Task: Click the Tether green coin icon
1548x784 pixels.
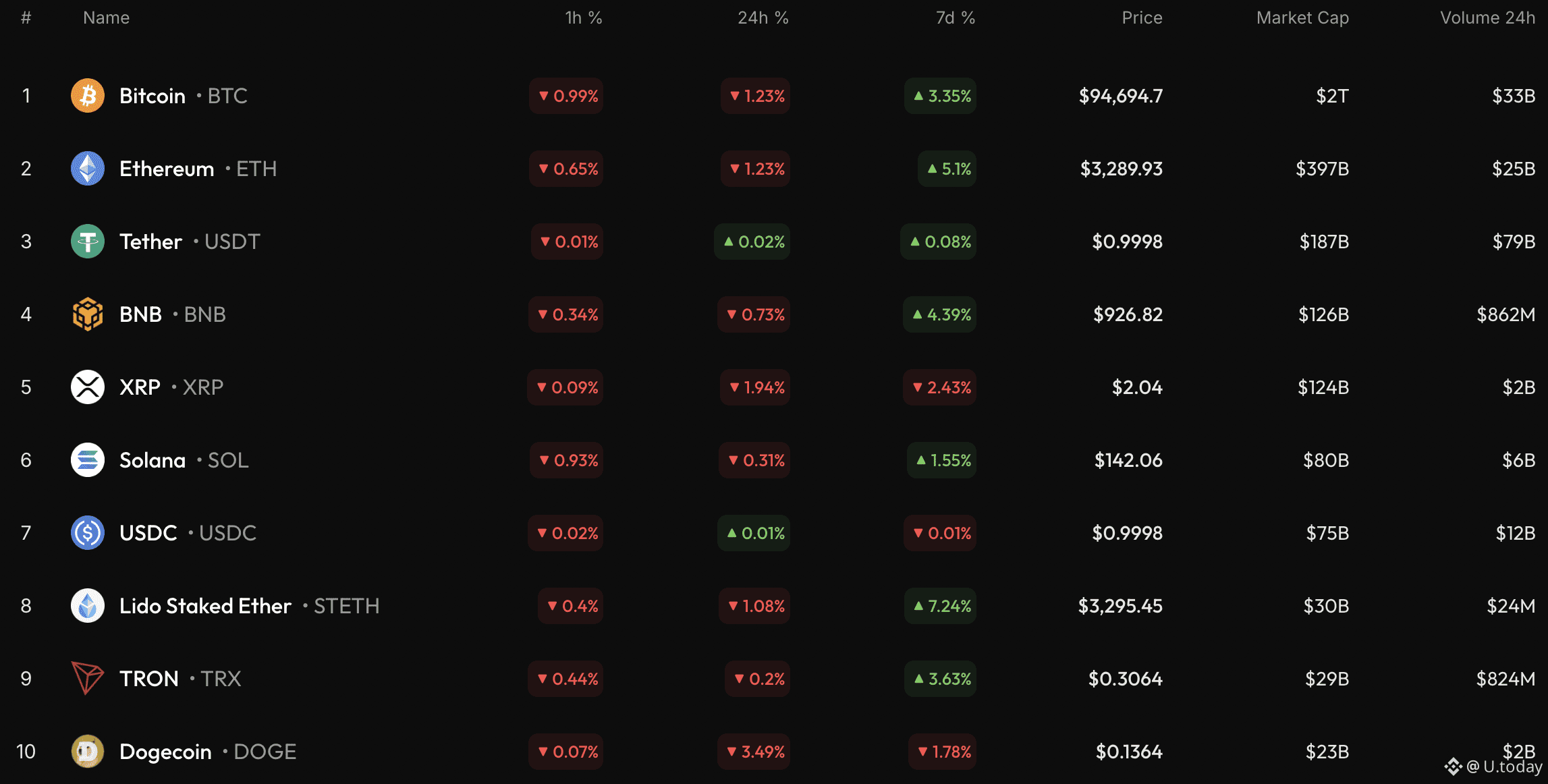Action: [x=88, y=242]
